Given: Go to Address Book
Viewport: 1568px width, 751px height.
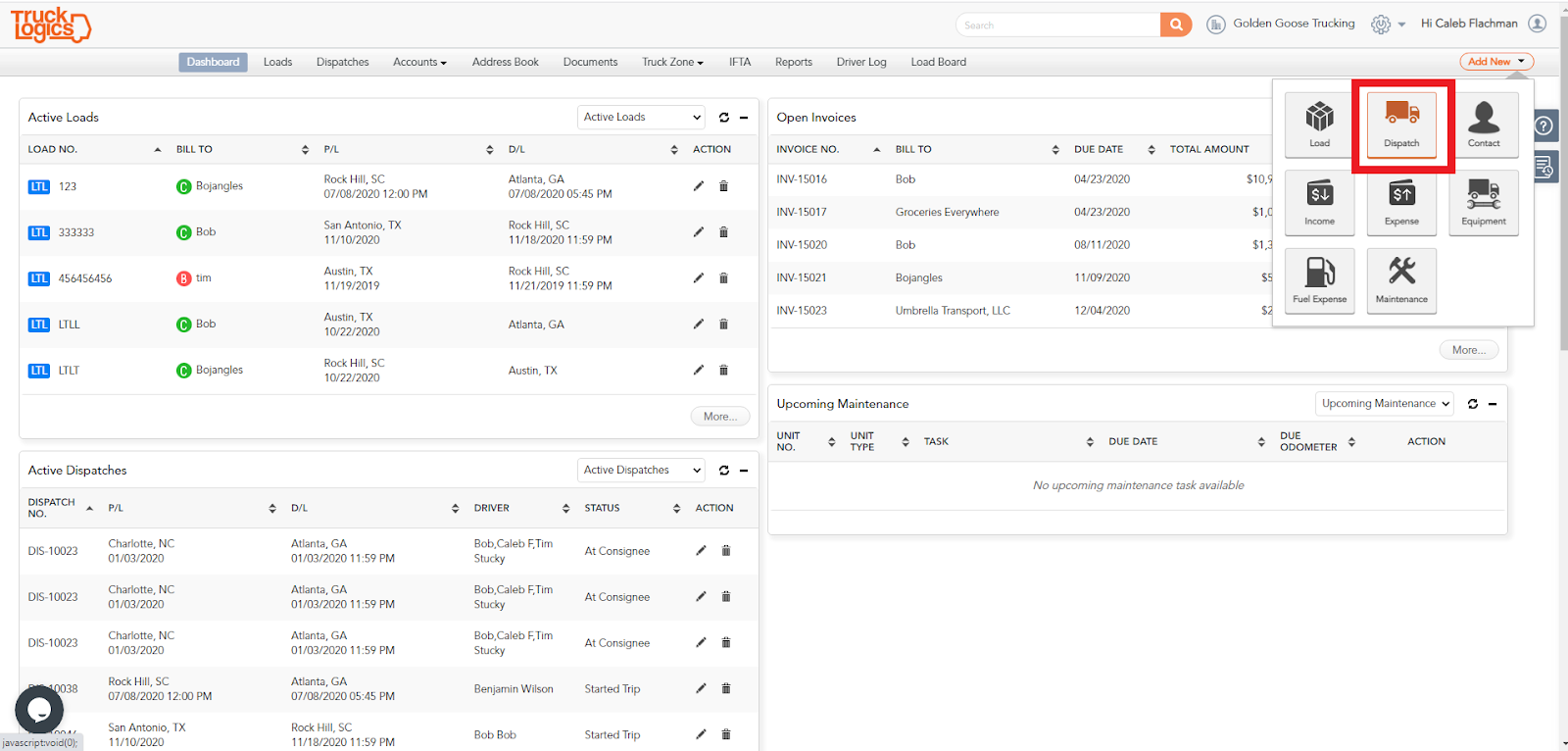Looking at the screenshot, I should [x=506, y=62].
